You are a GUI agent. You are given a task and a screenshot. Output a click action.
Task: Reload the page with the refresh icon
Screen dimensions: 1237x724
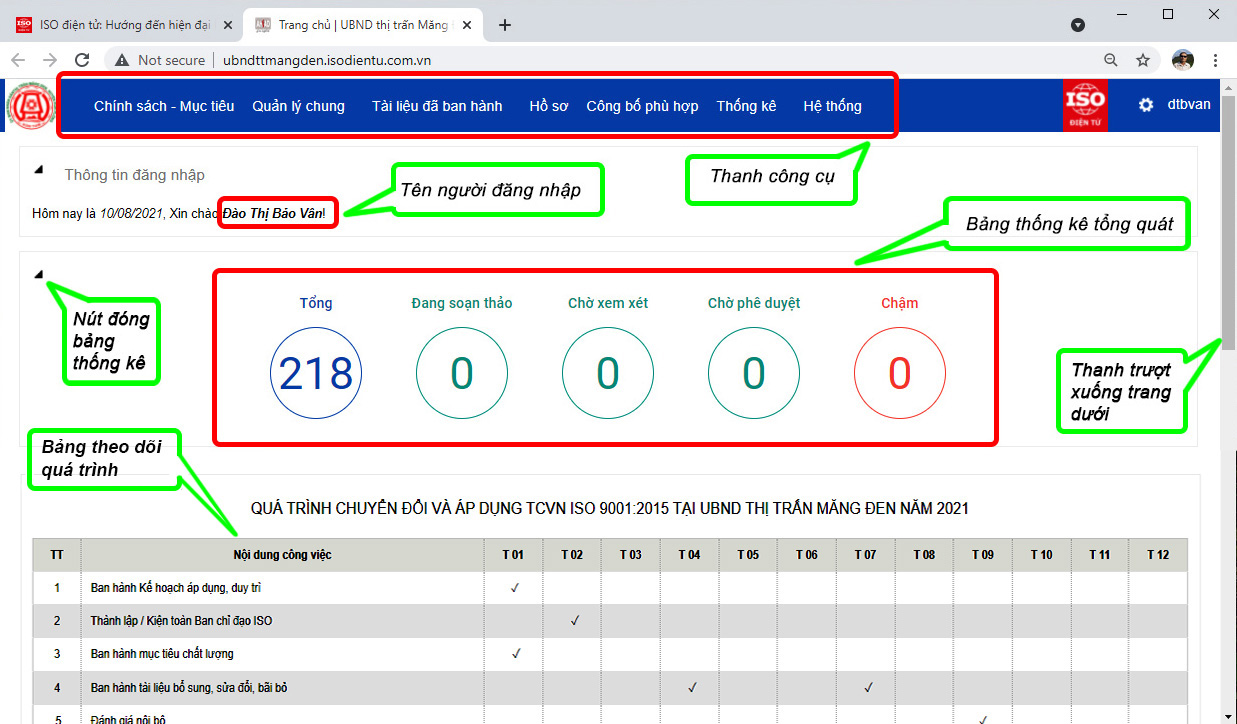pyautogui.click(x=82, y=60)
